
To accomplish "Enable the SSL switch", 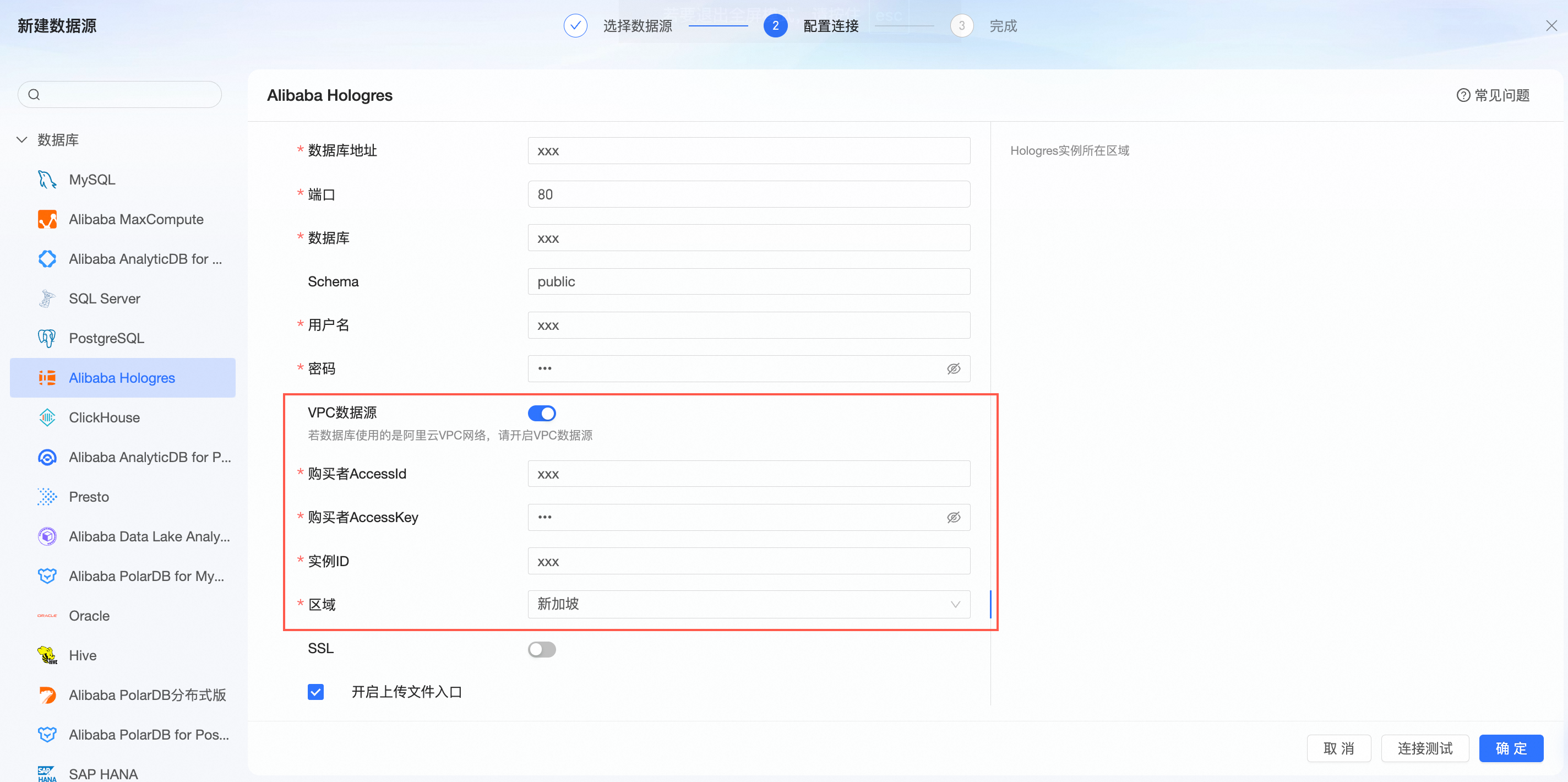I will [x=542, y=649].
